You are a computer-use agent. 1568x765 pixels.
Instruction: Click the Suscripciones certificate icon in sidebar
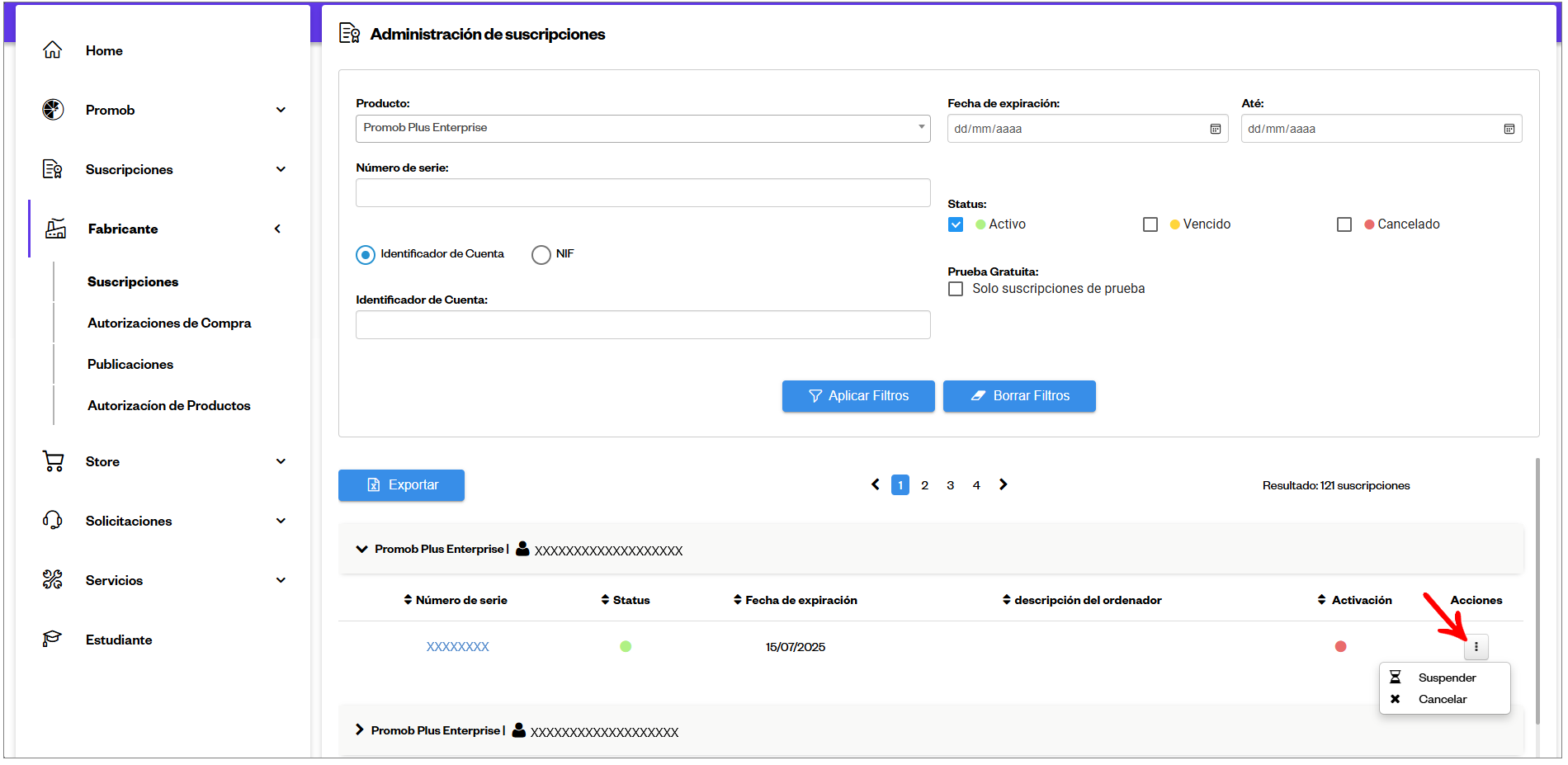coord(53,169)
